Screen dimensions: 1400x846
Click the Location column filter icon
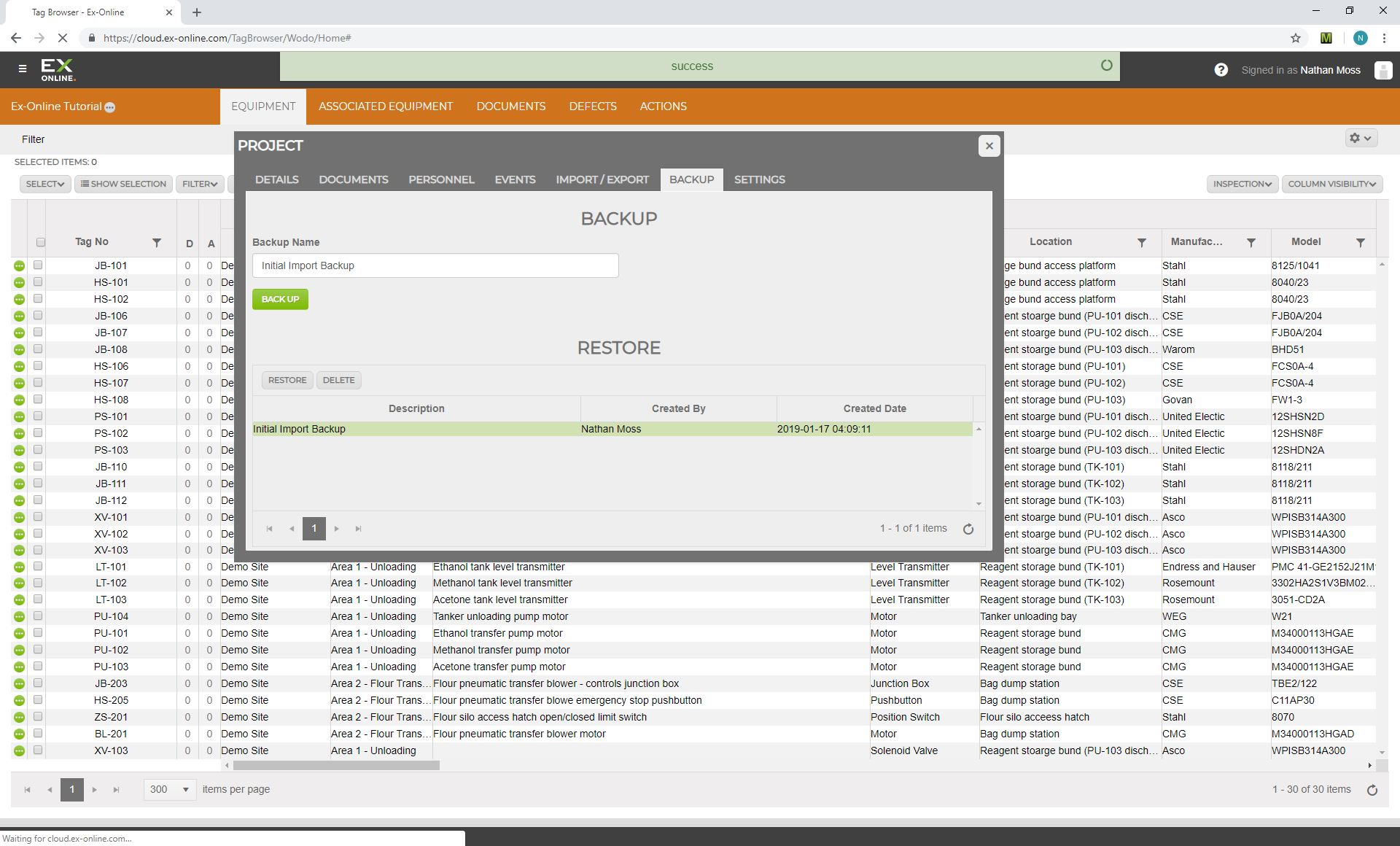(x=1141, y=242)
